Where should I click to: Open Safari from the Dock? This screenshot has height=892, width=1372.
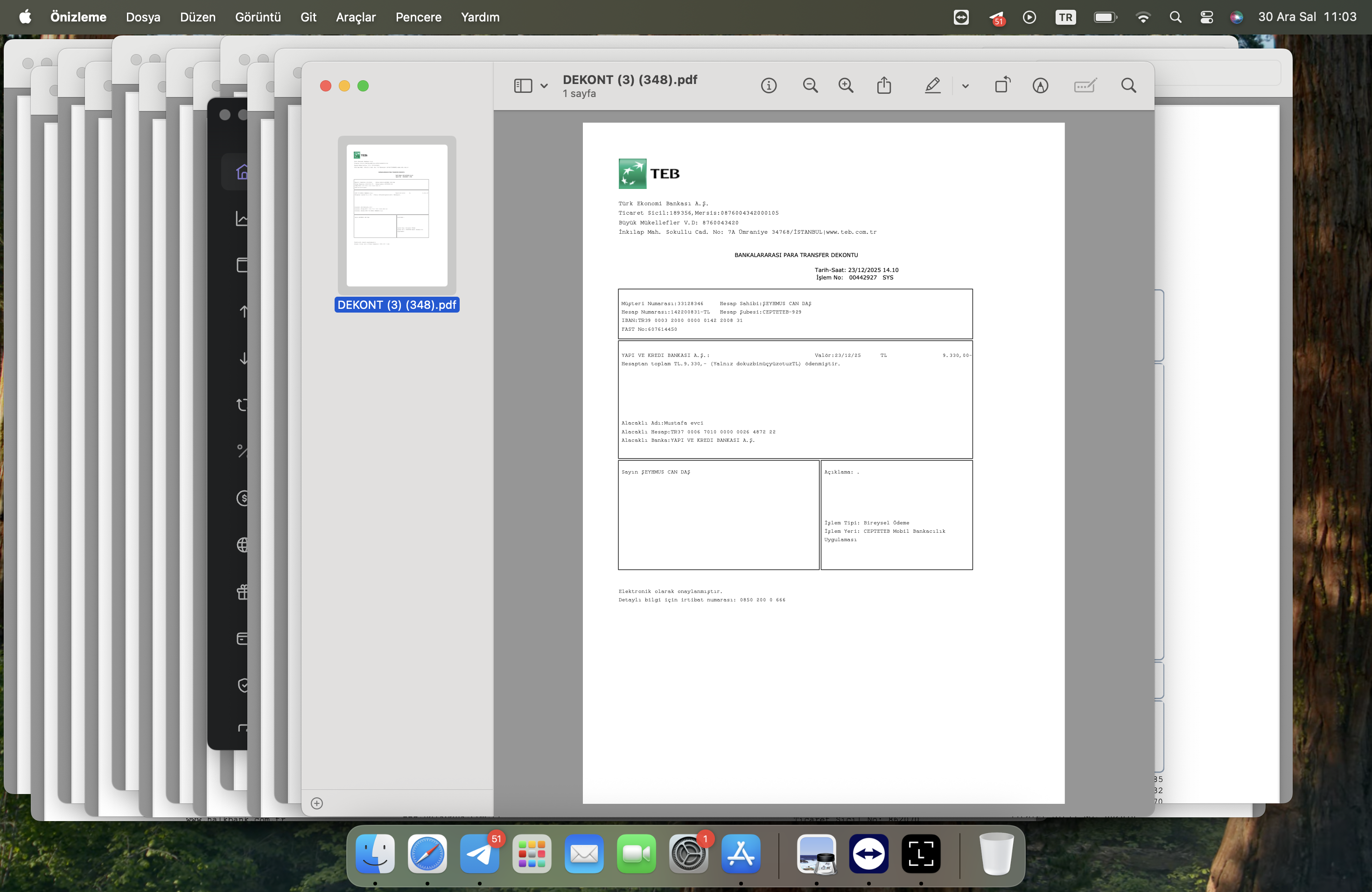click(427, 853)
